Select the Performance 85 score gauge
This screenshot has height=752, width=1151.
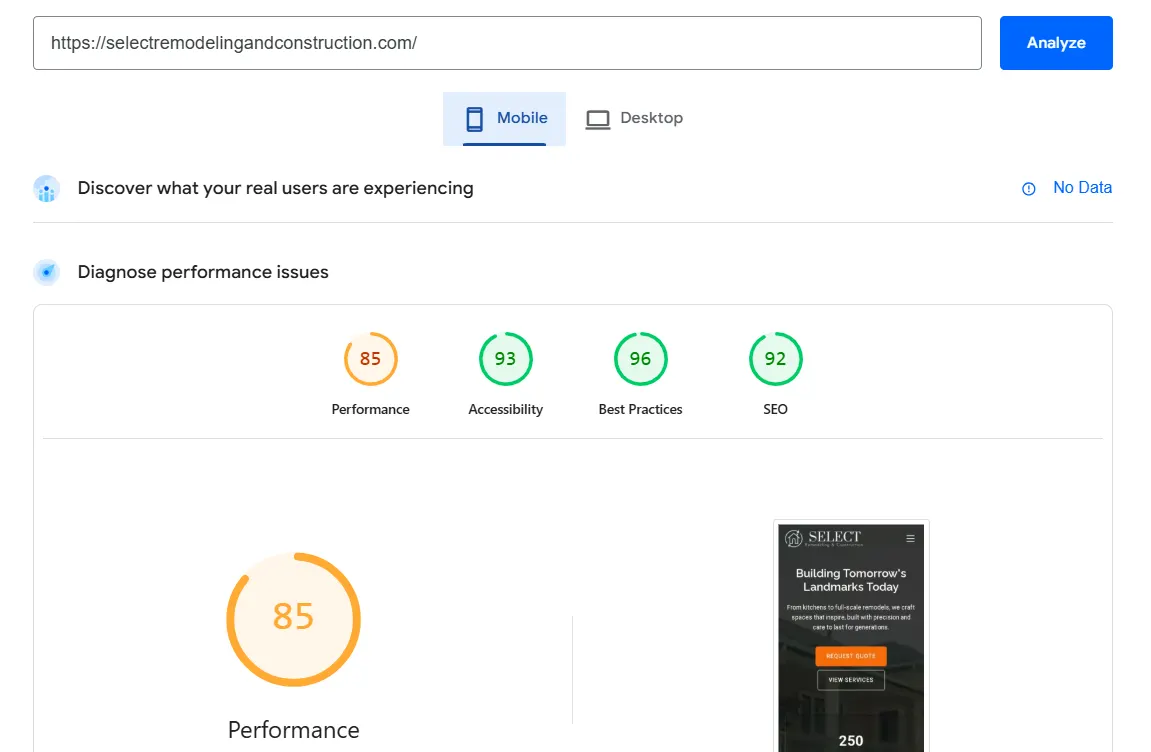371,358
